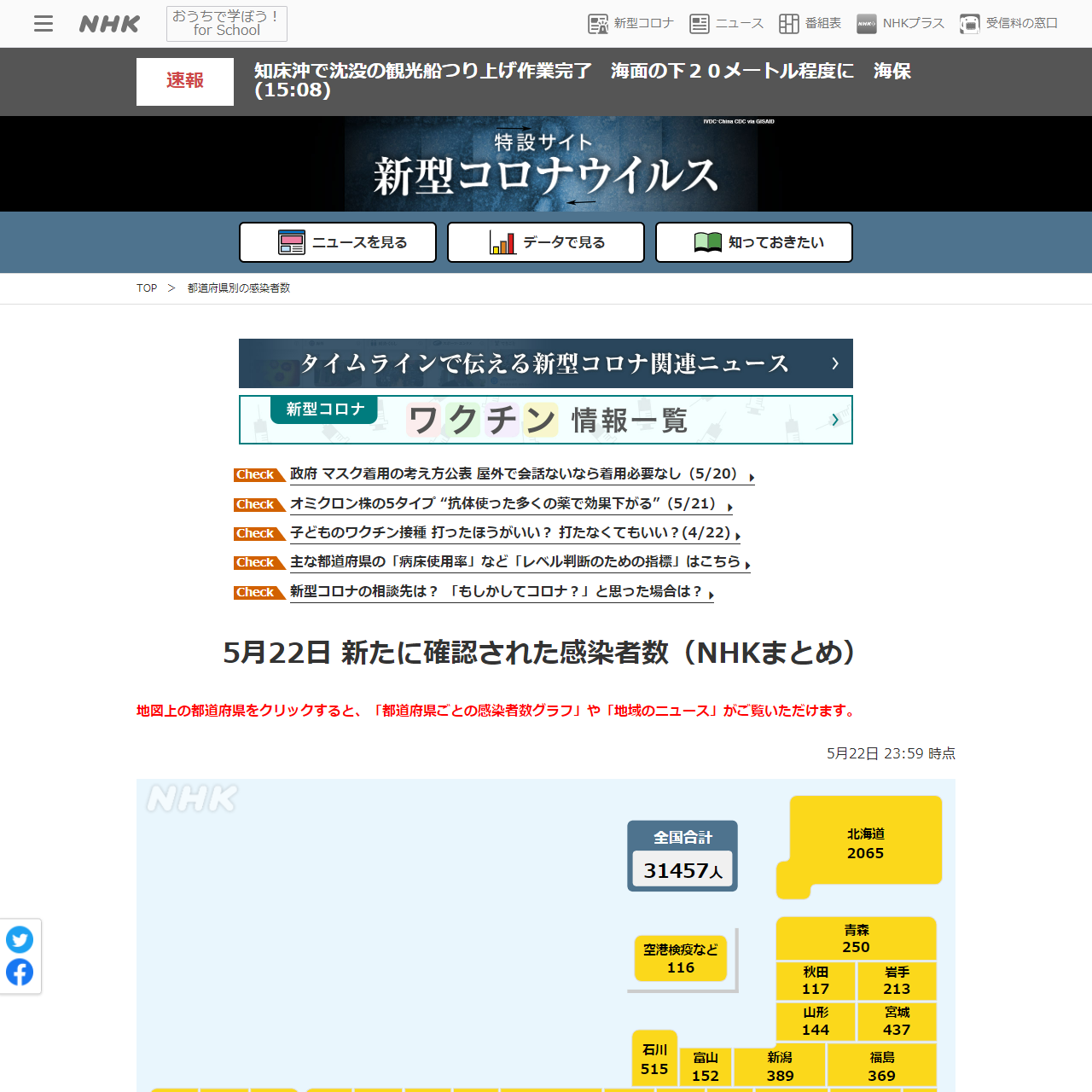Click the TOP breadcrumb link

click(x=147, y=288)
